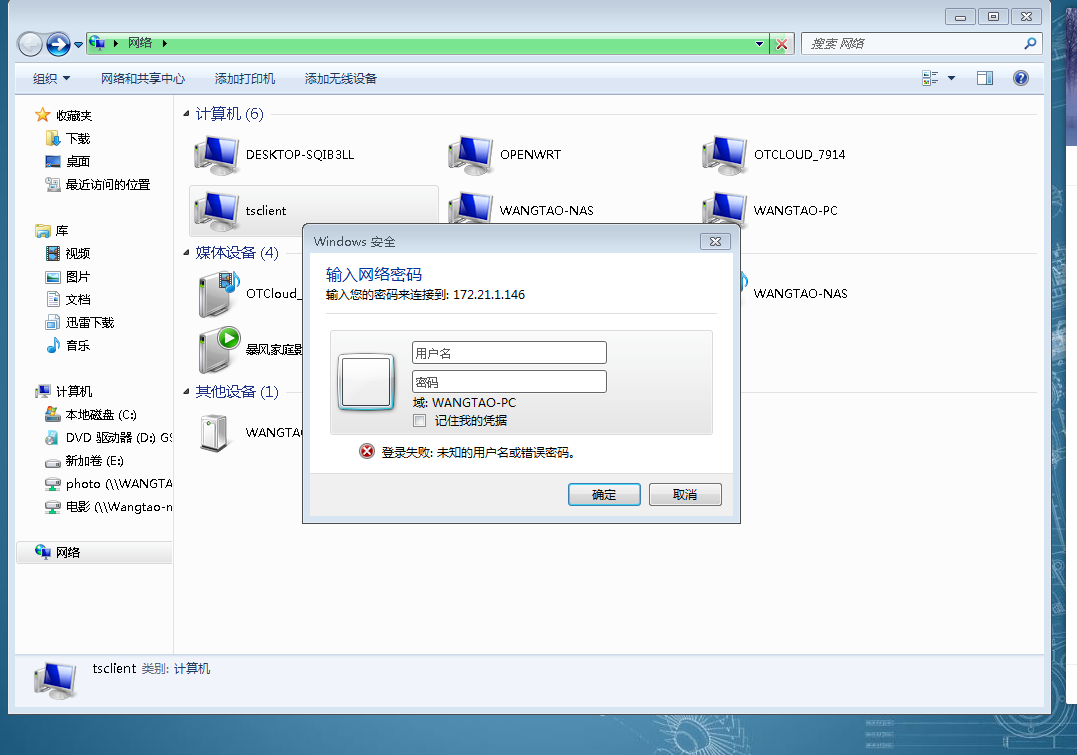Image resolution: width=1077 pixels, height=755 pixels.
Task: Click the help question mark icon
Action: click(1021, 78)
